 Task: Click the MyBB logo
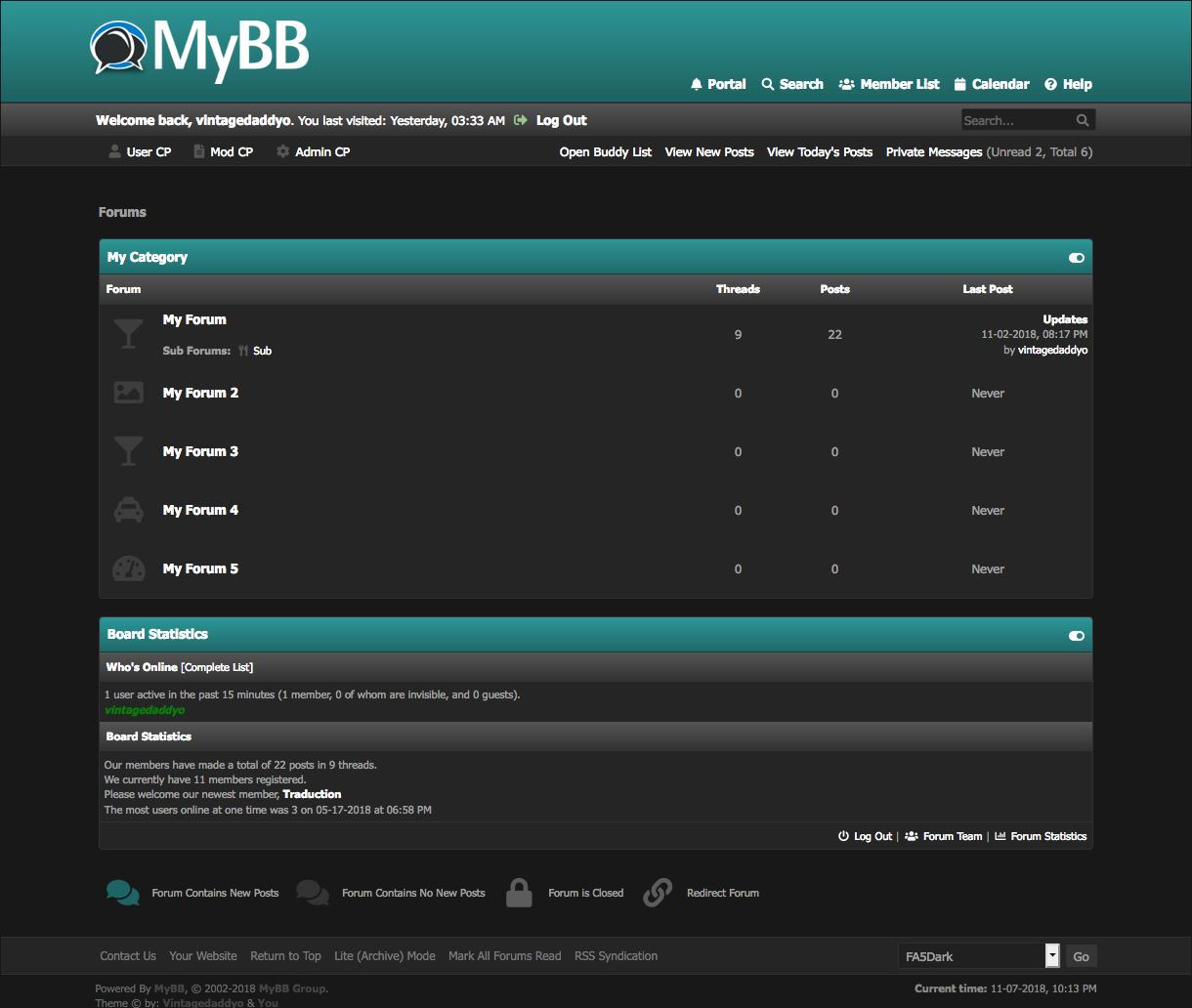click(x=200, y=48)
